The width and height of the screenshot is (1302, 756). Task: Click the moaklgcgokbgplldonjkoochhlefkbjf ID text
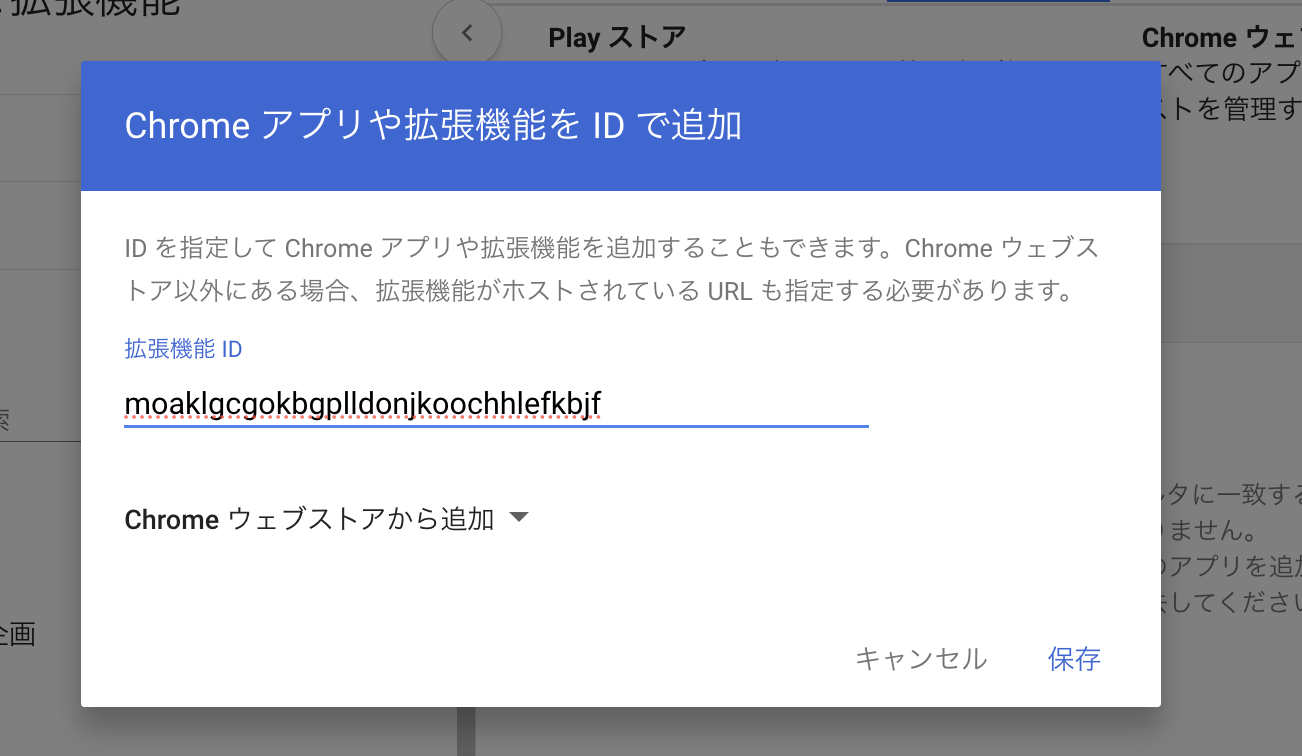pyautogui.click(x=362, y=403)
